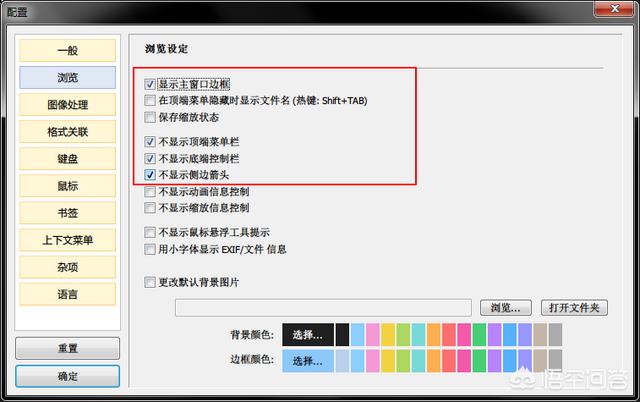This screenshot has width=640, height=402.
Task: Go to 键盘 settings
Action: coord(67,158)
